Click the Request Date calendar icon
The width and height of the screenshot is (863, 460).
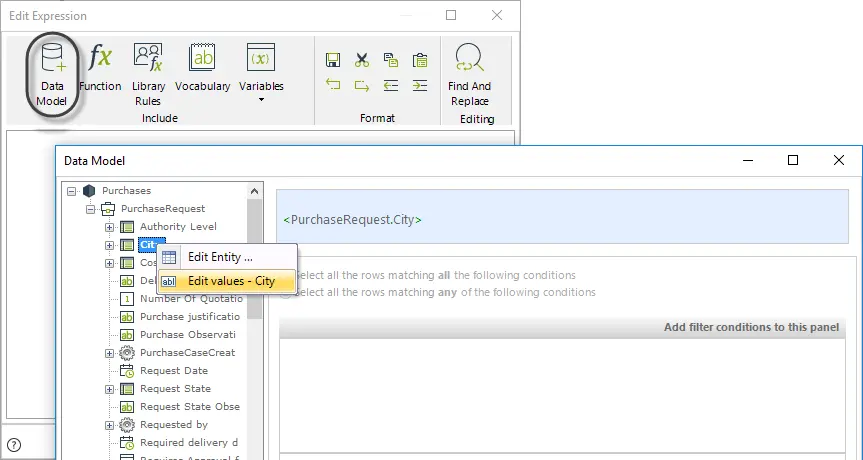point(127,371)
